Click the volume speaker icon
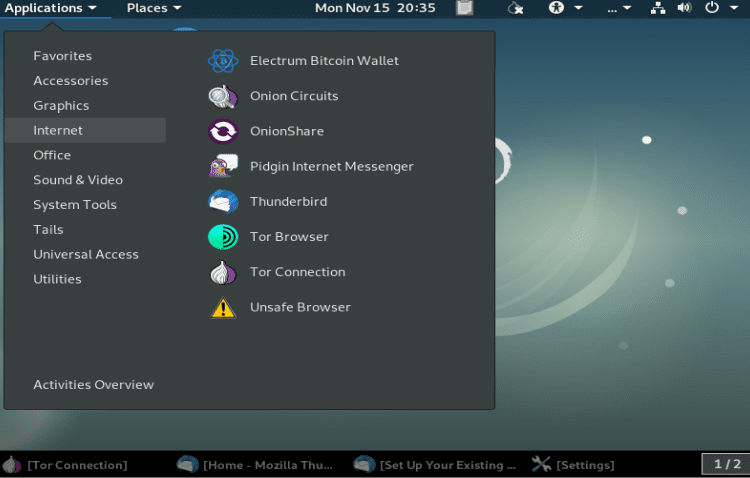750x478 pixels. pyautogui.click(x=684, y=8)
